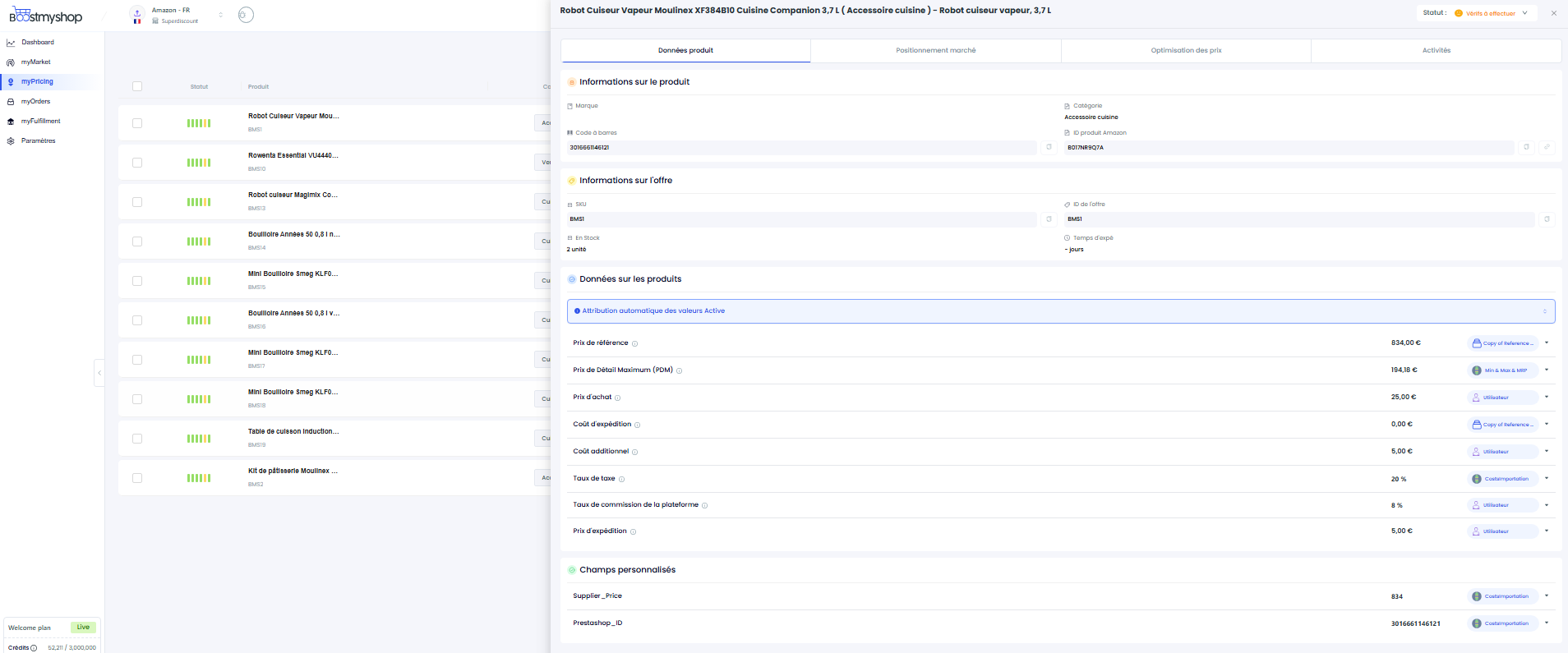Close the product detail panel

point(1553,13)
